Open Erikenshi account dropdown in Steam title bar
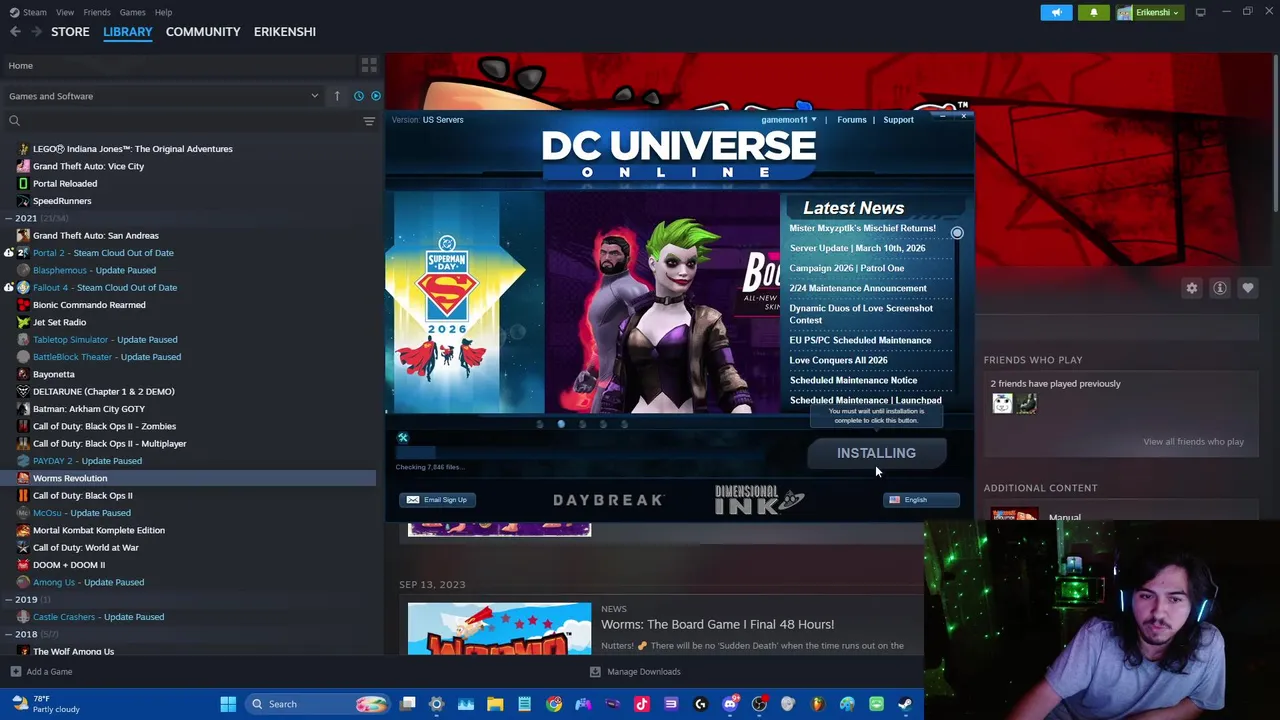This screenshot has height=720, width=1280. (x=1150, y=12)
